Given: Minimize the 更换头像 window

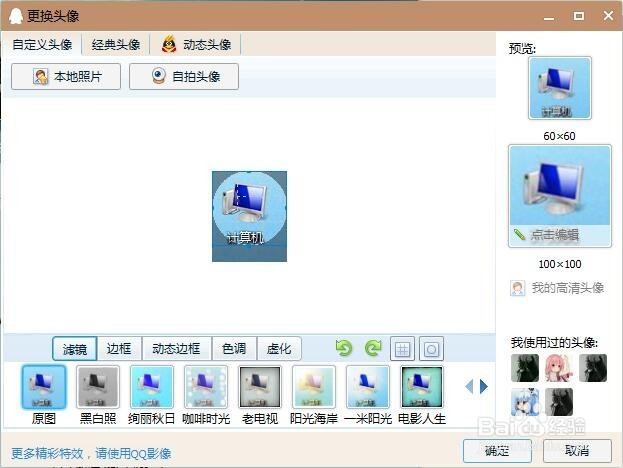Looking at the screenshot, I should [549, 17].
